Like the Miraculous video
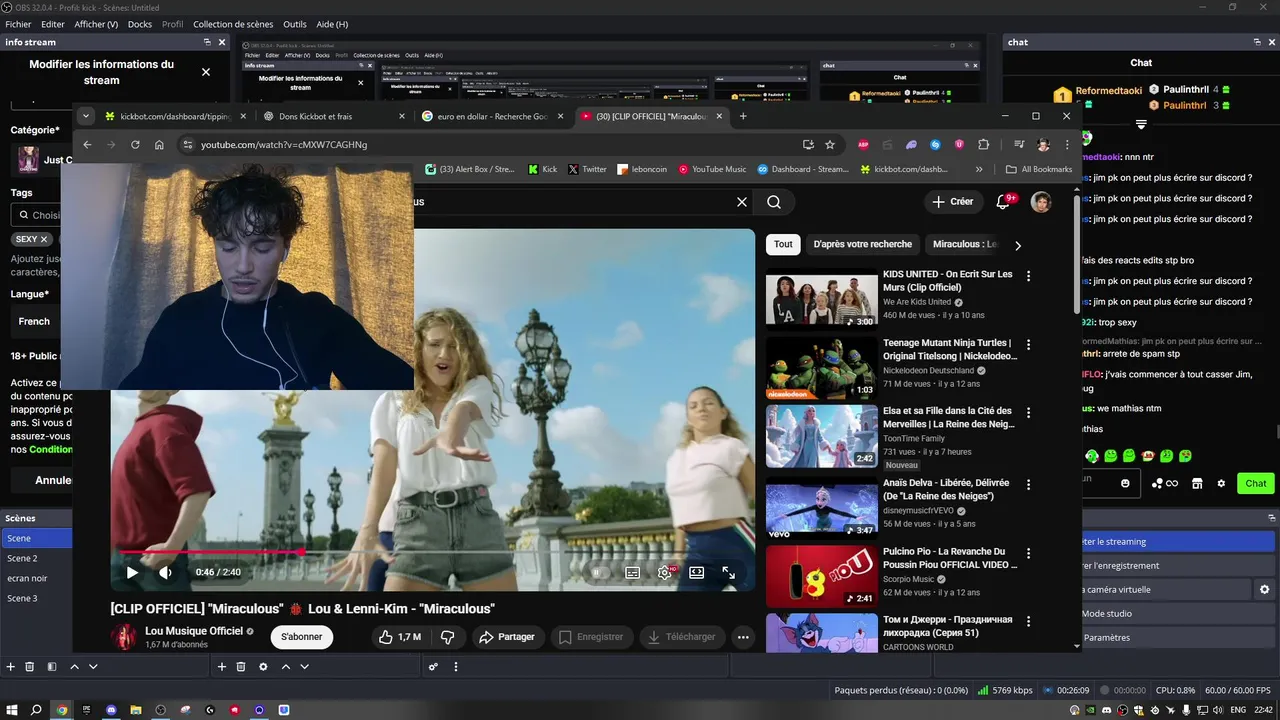Image resolution: width=1280 pixels, height=720 pixels. click(400, 637)
